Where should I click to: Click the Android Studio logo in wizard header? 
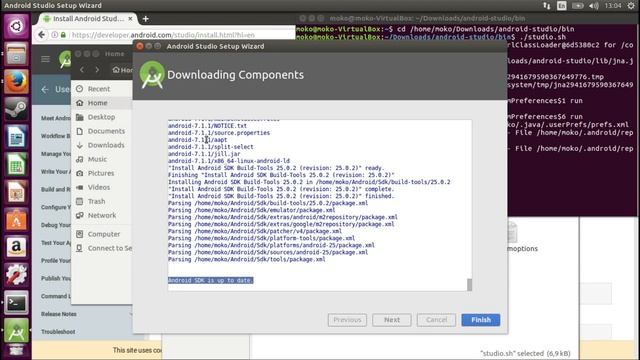point(151,75)
